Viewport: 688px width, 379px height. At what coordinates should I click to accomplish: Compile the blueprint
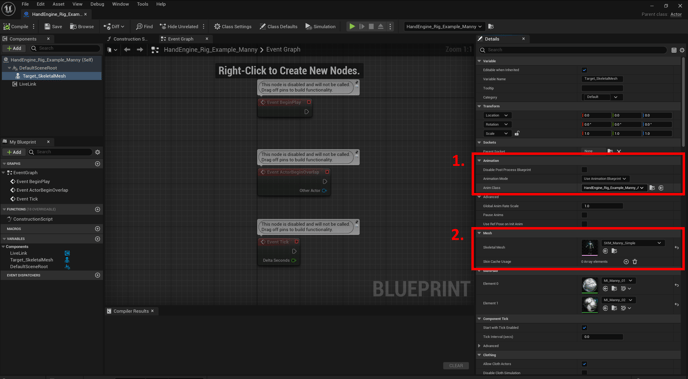tap(16, 26)
